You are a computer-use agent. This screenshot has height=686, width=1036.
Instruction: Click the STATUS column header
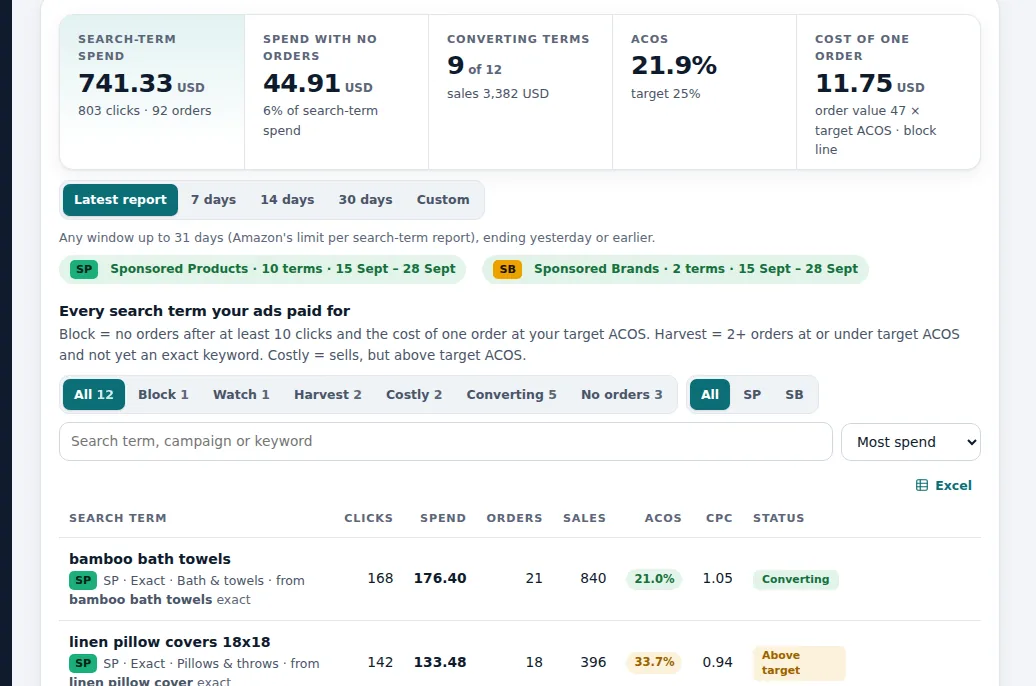778,518
